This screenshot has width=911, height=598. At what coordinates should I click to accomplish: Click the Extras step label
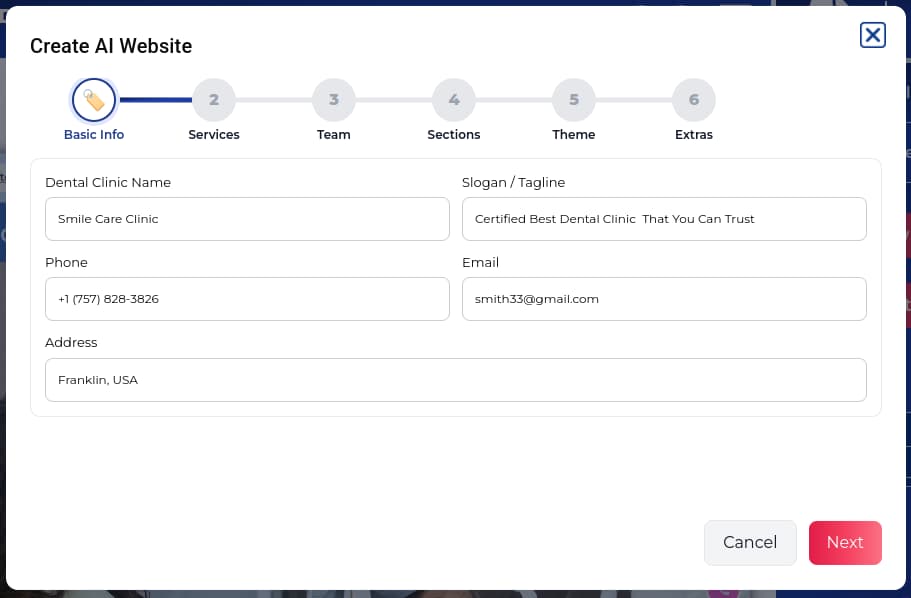click(x=694, y=135)
